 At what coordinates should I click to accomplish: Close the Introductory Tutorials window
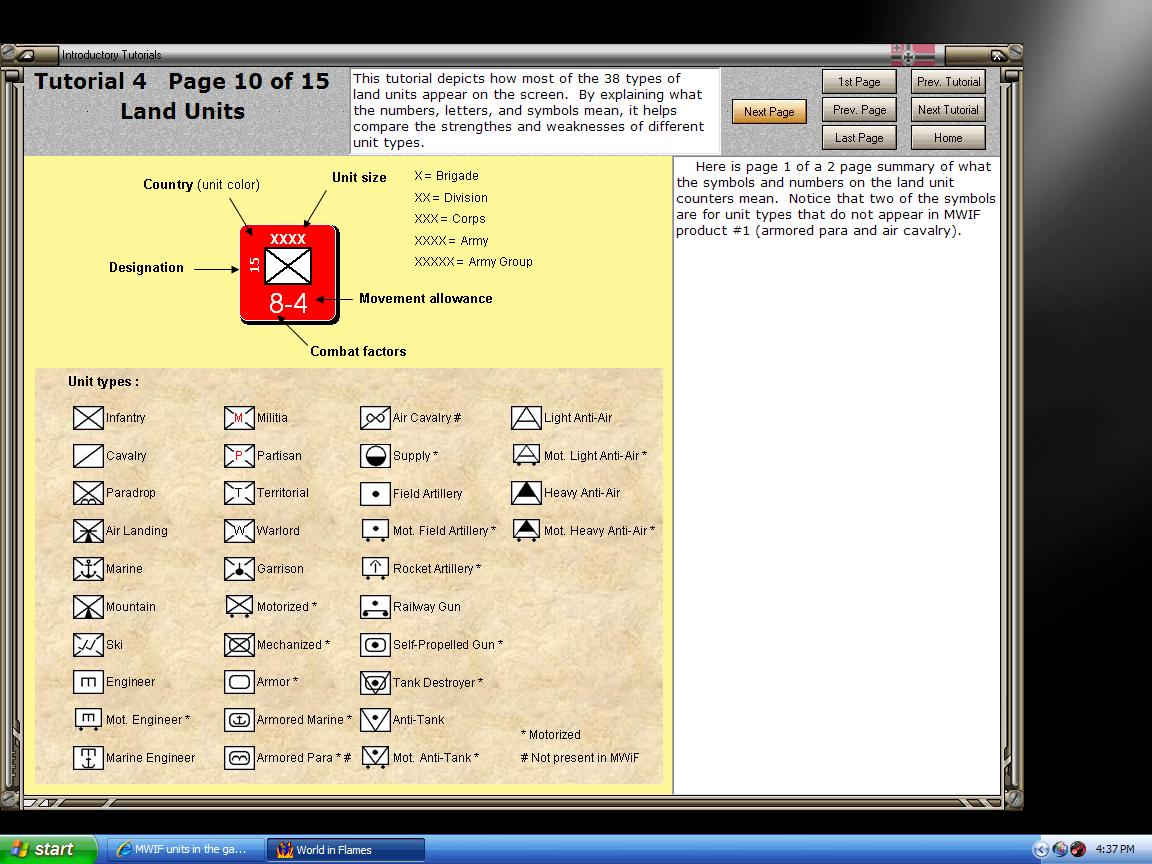coord(998,55)
